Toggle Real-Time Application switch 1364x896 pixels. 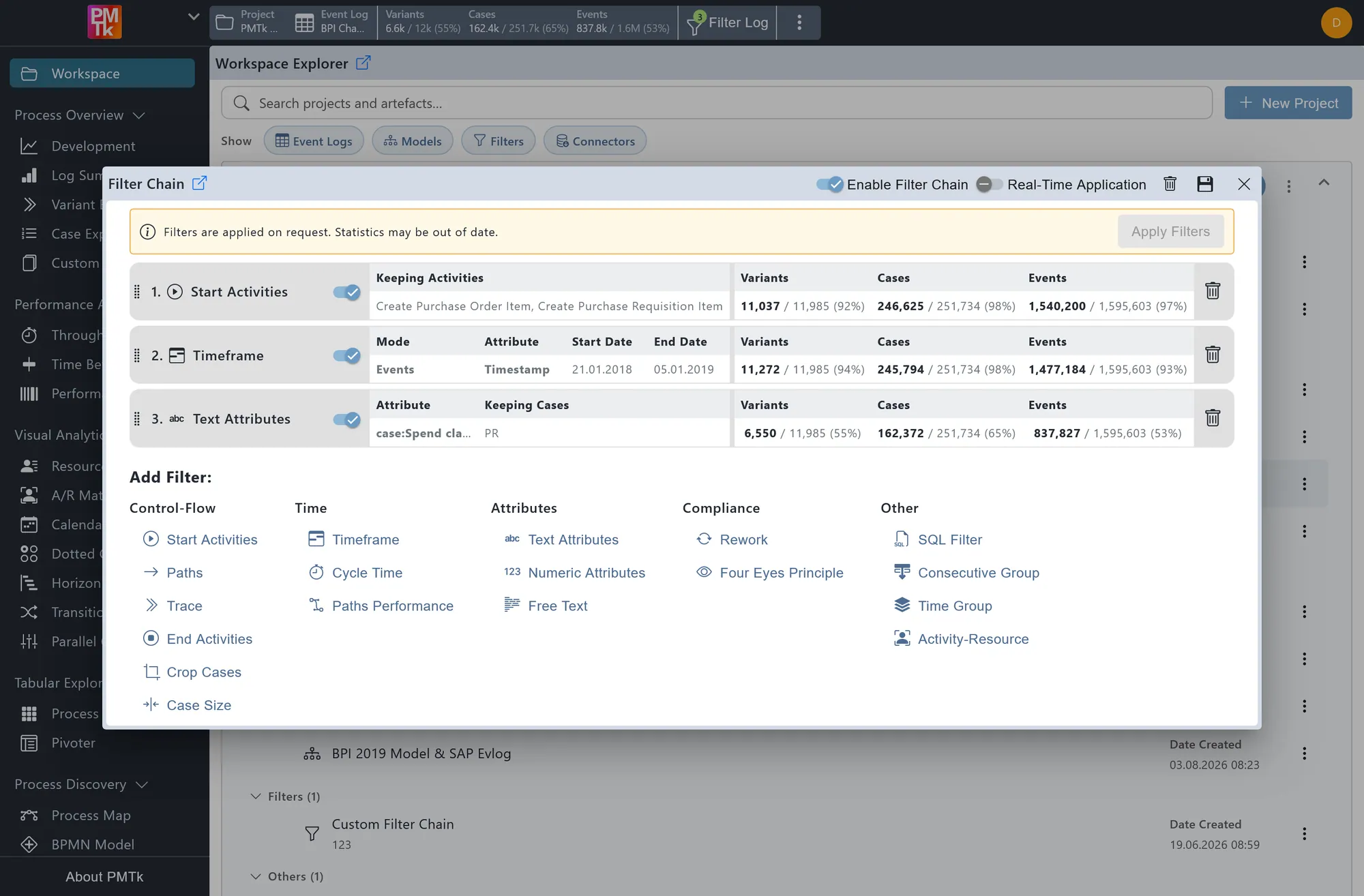coord(989,184)
